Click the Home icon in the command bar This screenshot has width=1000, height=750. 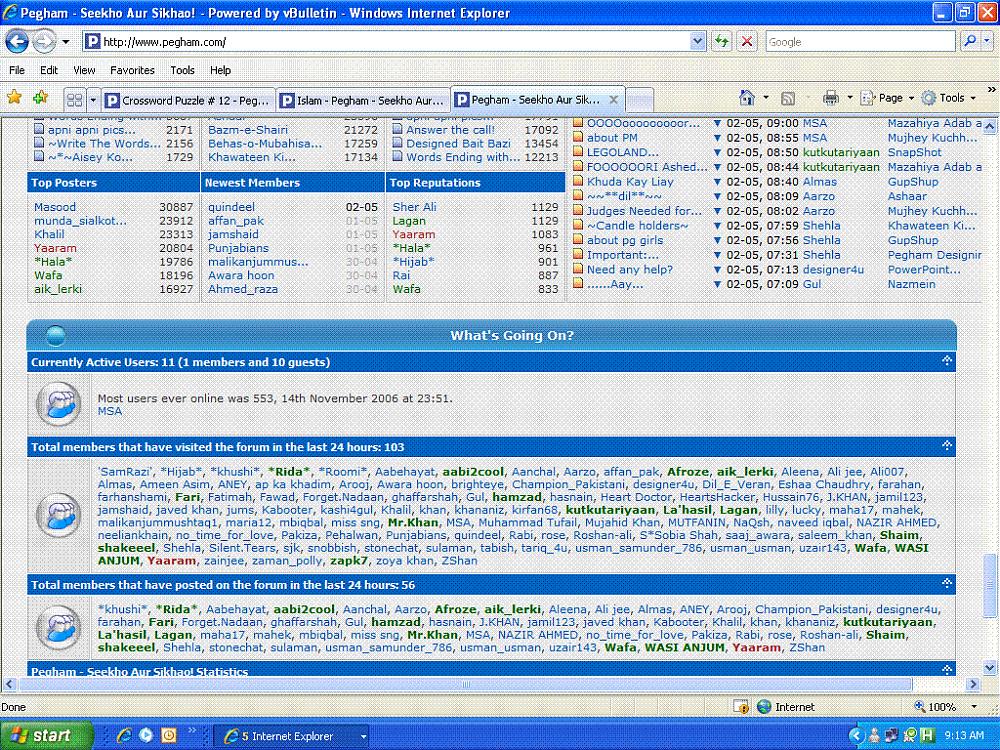point(747,98)
